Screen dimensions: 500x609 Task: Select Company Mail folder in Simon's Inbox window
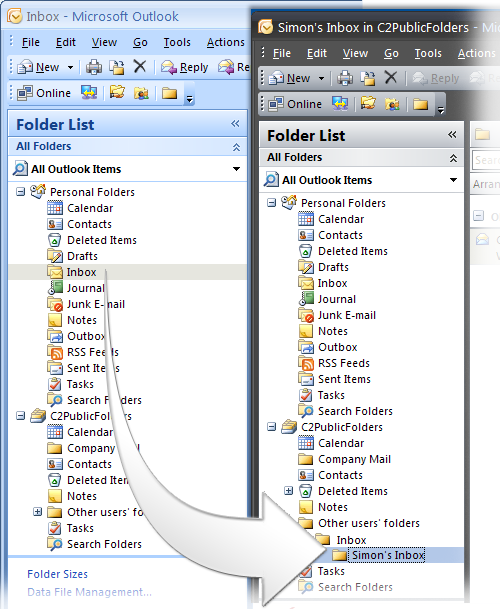[x=344, y=459]
